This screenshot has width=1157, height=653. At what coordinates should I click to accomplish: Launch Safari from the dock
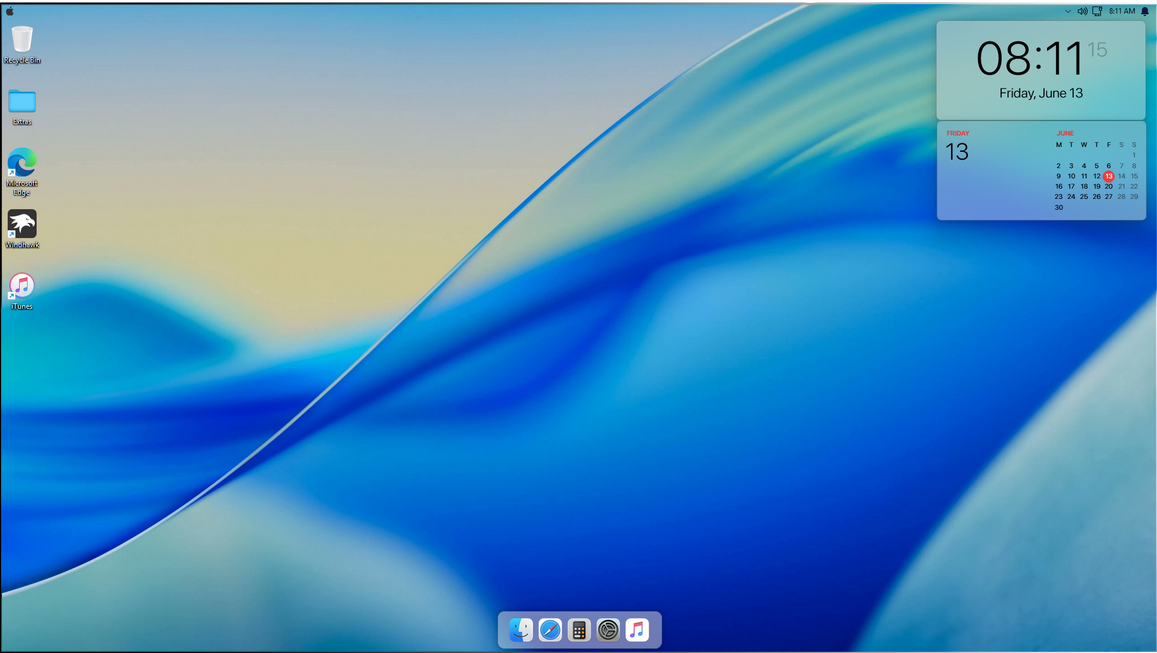click(x=550, y=630)
